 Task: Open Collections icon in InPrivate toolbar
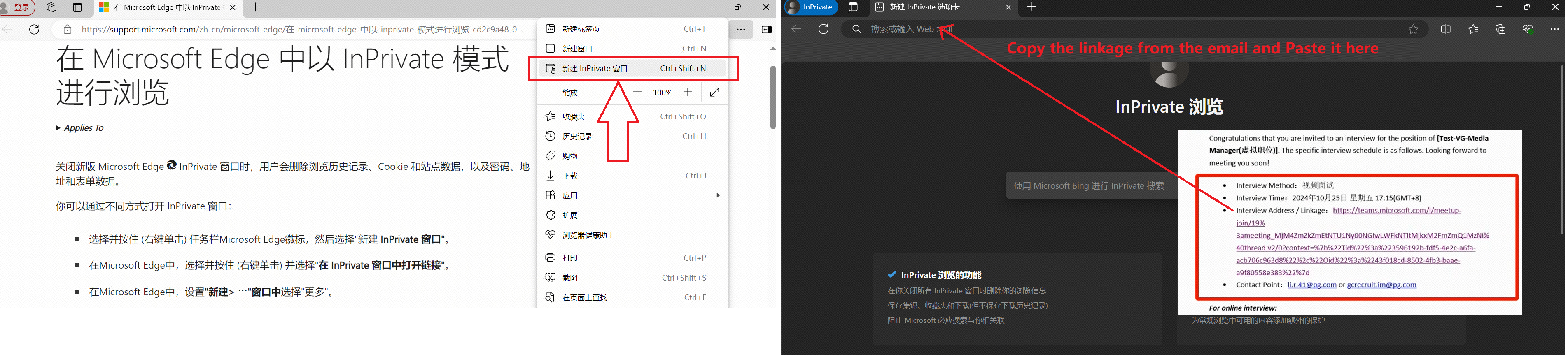[1500, 29]
